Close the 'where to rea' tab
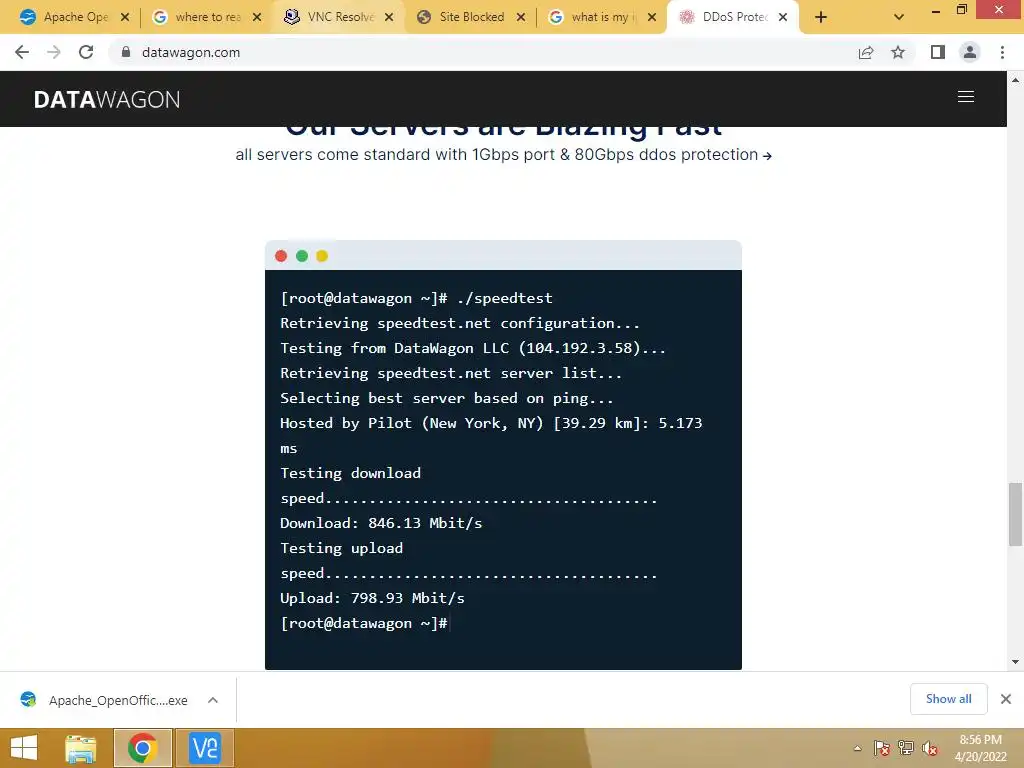 pyautogui.click(x=257, y=17)
